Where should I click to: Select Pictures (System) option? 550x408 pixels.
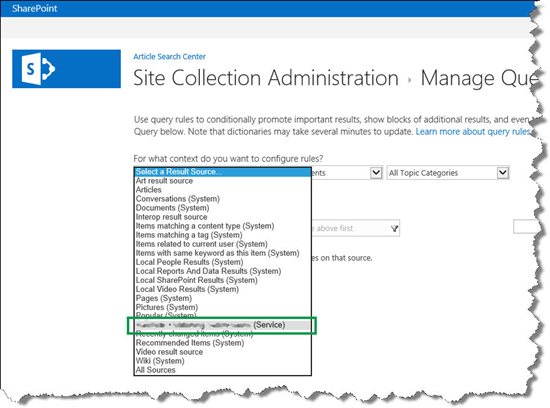[x=222, y=308]
